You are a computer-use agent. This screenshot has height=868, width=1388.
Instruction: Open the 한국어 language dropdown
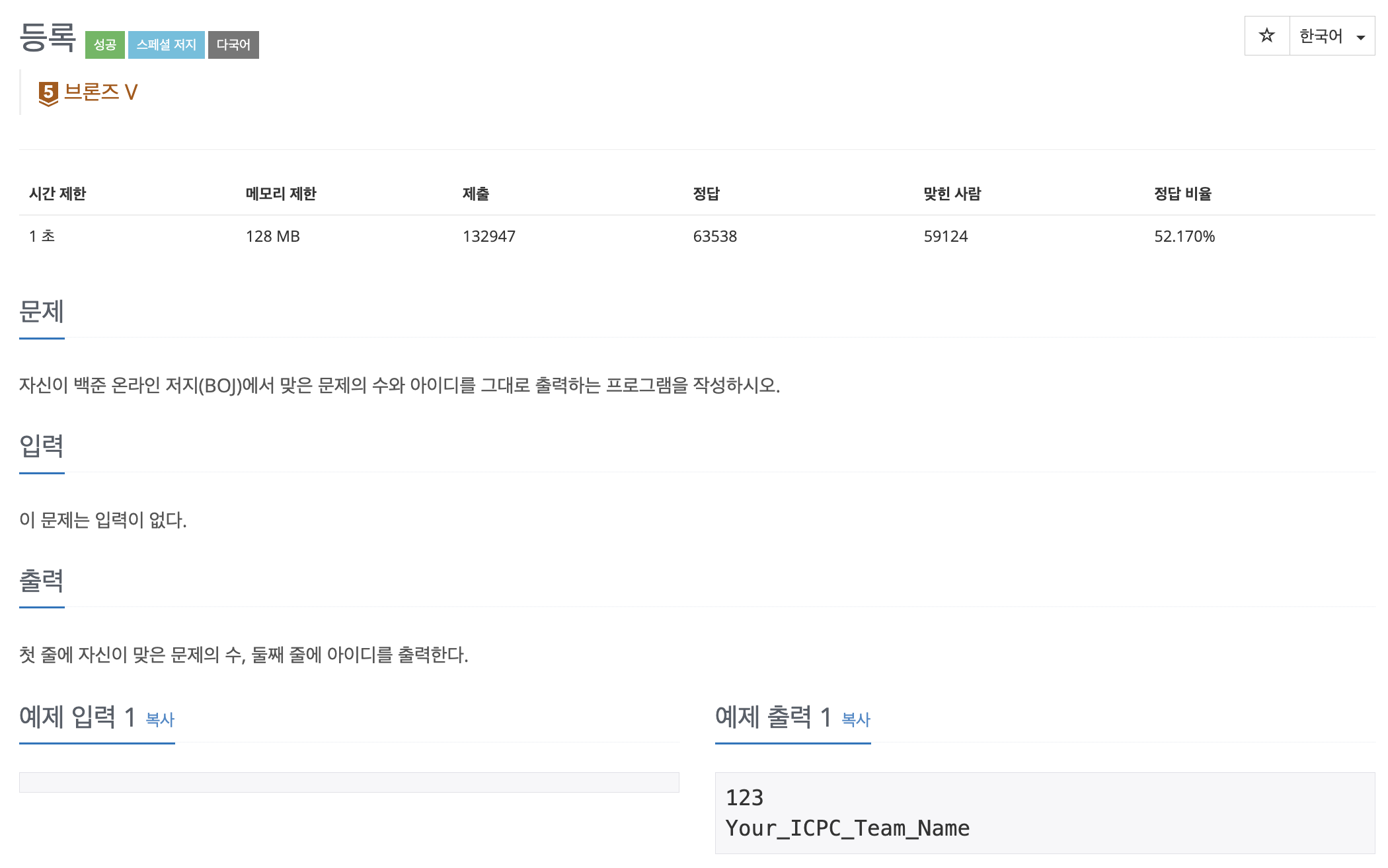click(x=1332, y=36)
